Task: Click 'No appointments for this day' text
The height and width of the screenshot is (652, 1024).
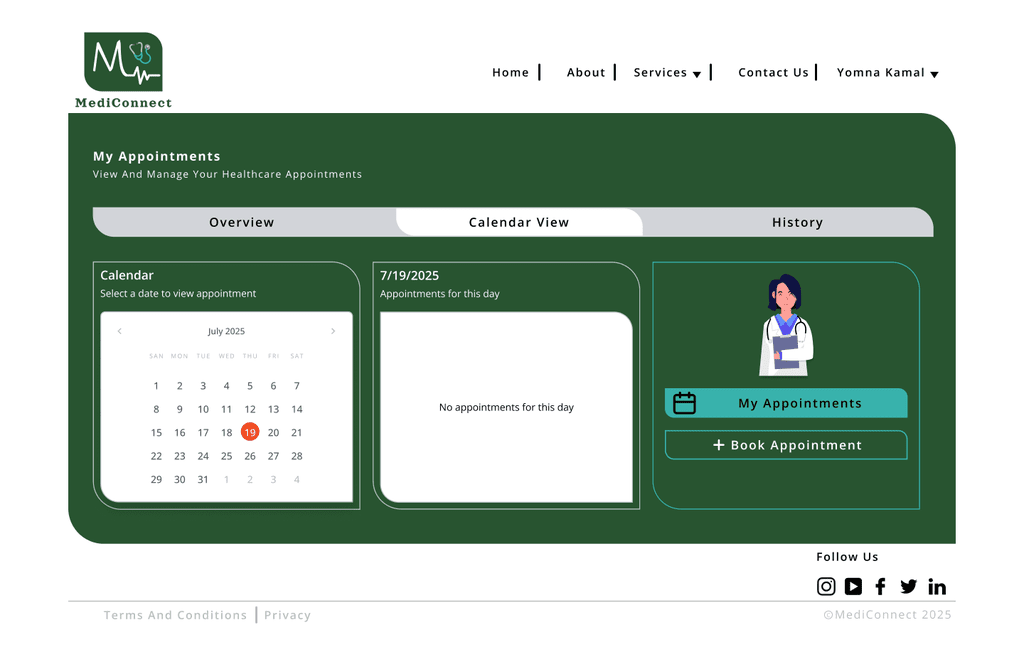Action: click(x=506, y=407)
